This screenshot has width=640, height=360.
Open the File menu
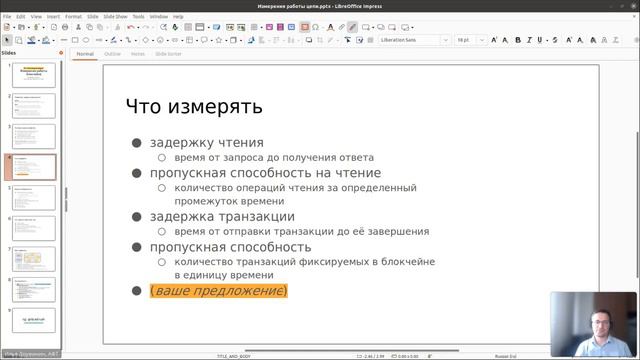(7, 17)
